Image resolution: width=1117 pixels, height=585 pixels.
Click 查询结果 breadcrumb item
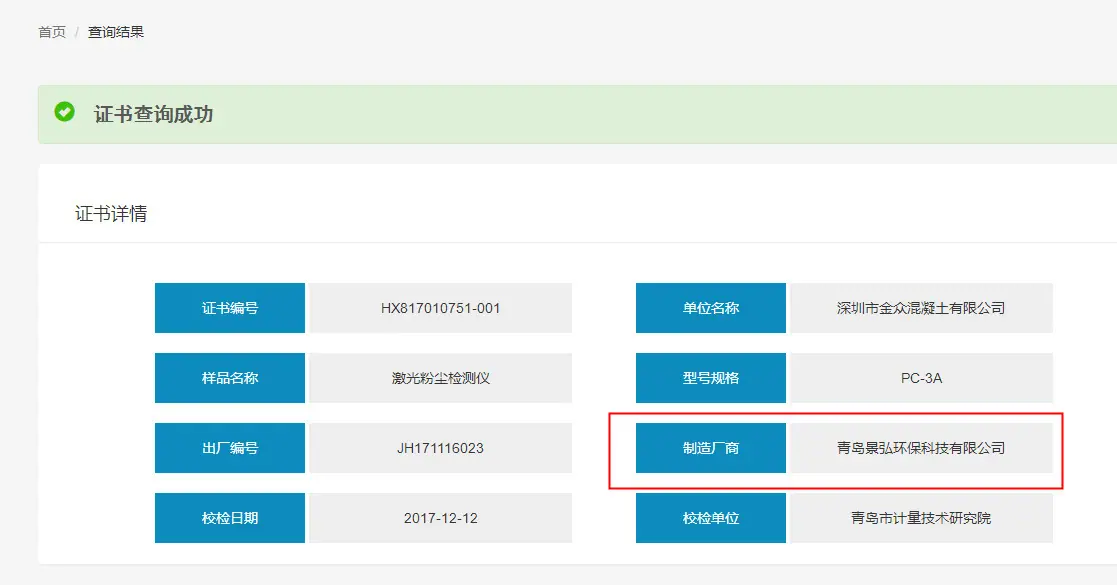coord(115,32)
